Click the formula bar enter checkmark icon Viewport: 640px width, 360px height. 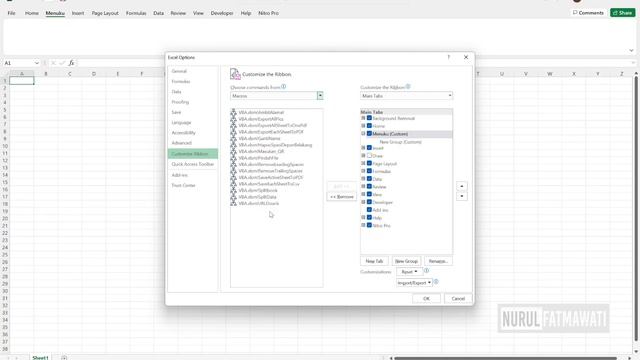coord(62,63)
